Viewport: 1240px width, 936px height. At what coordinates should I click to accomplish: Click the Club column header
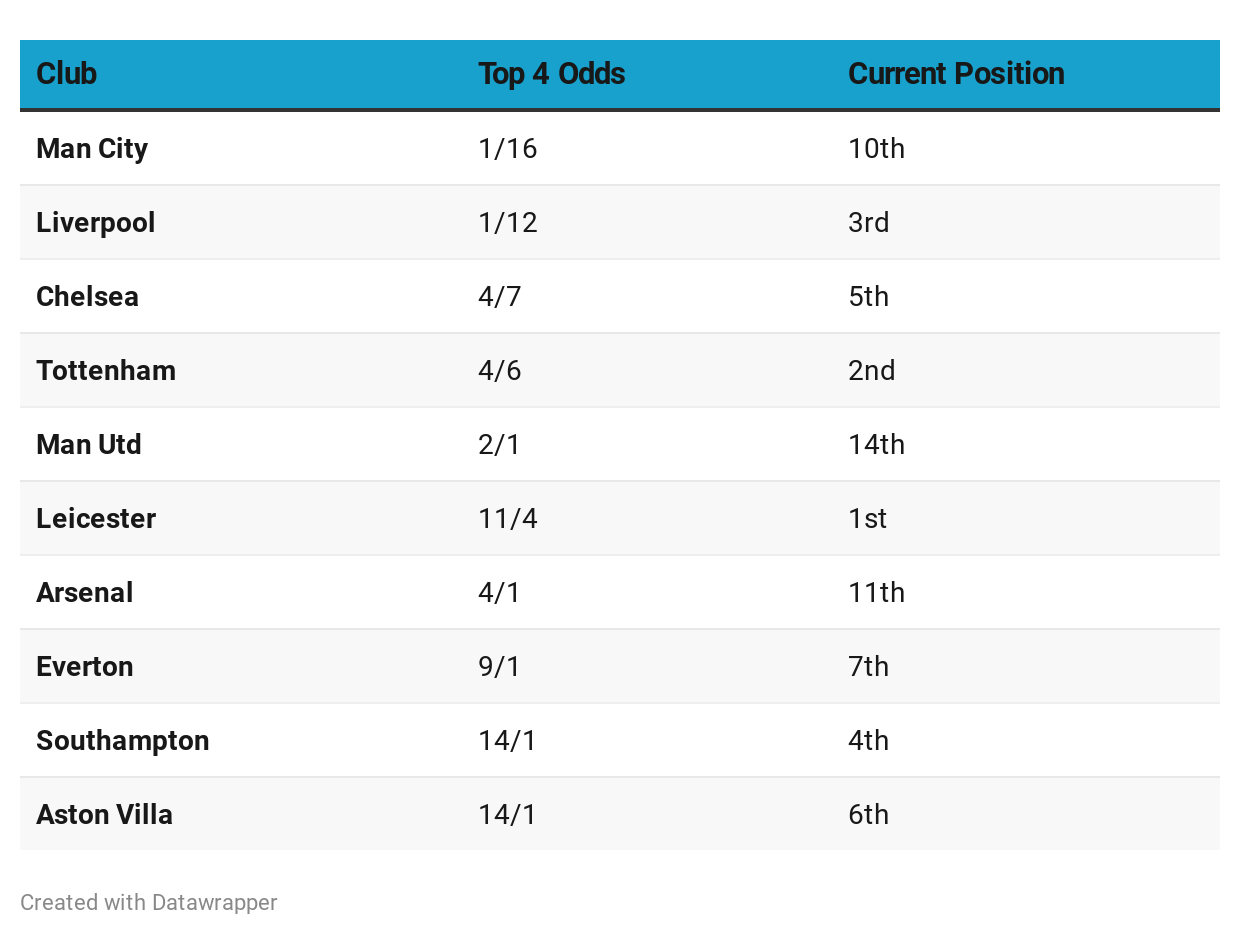click(x=67, y=74)
